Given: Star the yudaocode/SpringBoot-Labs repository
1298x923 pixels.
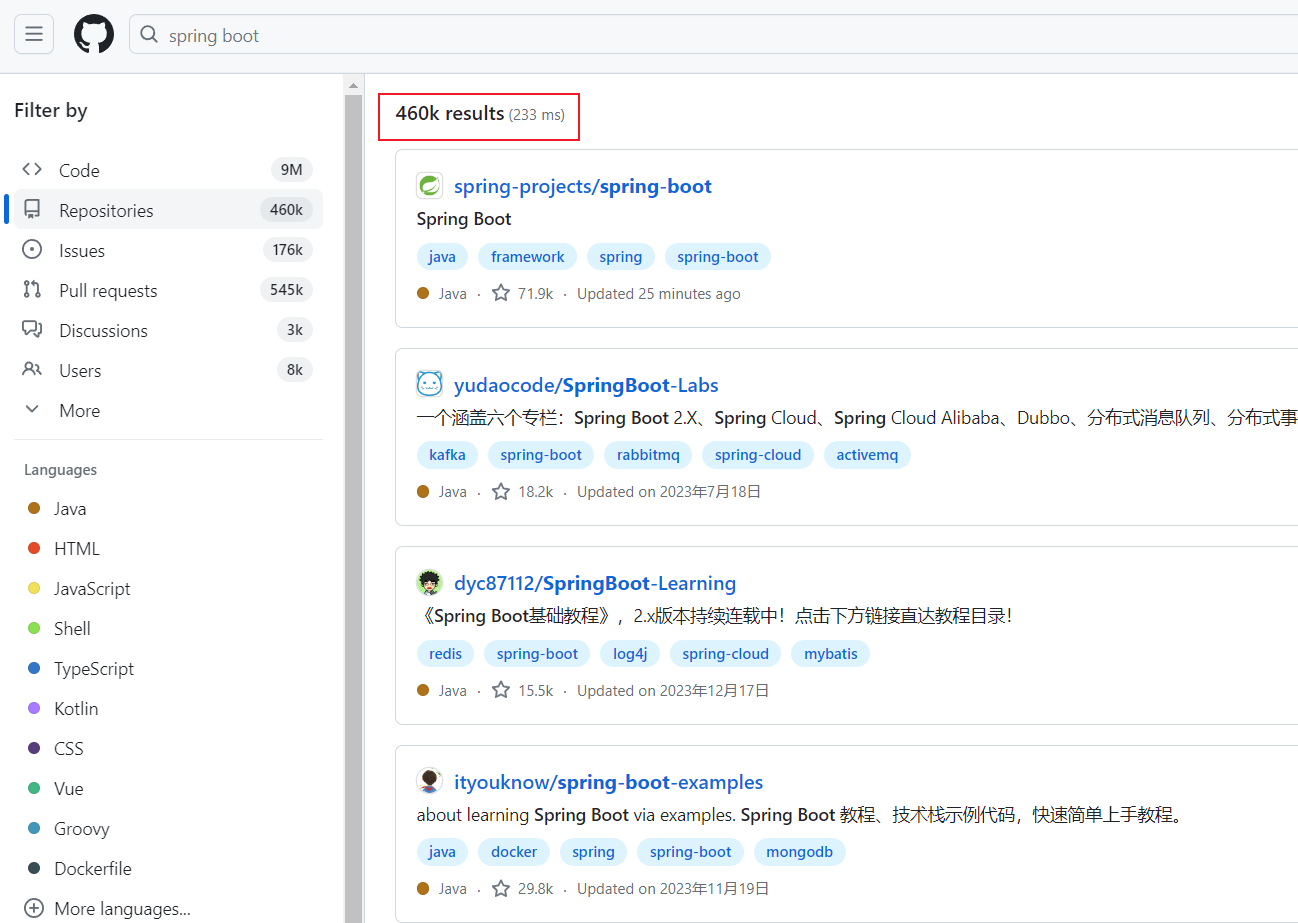Looking at the screenshot, I should (501, 492).
